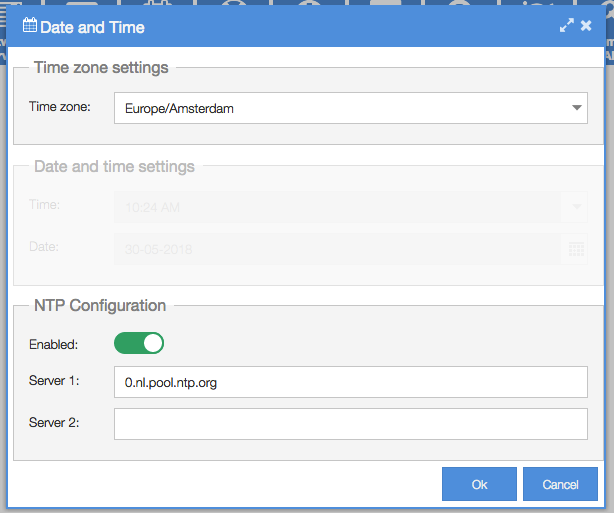Click the Time zone settings section heading
This screenshot has width=614, height=513.
coord(101,67)
